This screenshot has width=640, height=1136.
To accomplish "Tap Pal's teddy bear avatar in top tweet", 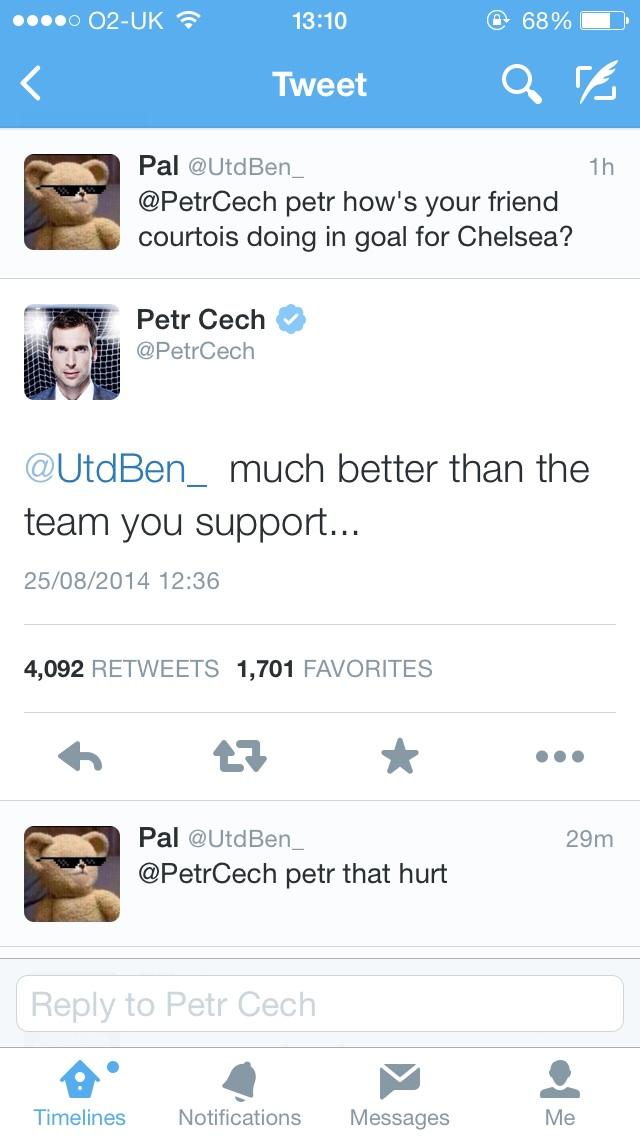I will pyautogui.click(x=72, y=202).
